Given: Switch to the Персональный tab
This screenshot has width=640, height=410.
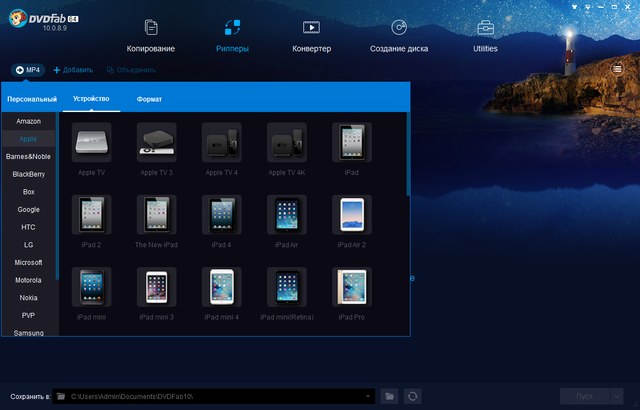Looking at the screenshot, I should pyautogui.click(x=32, y=99).
